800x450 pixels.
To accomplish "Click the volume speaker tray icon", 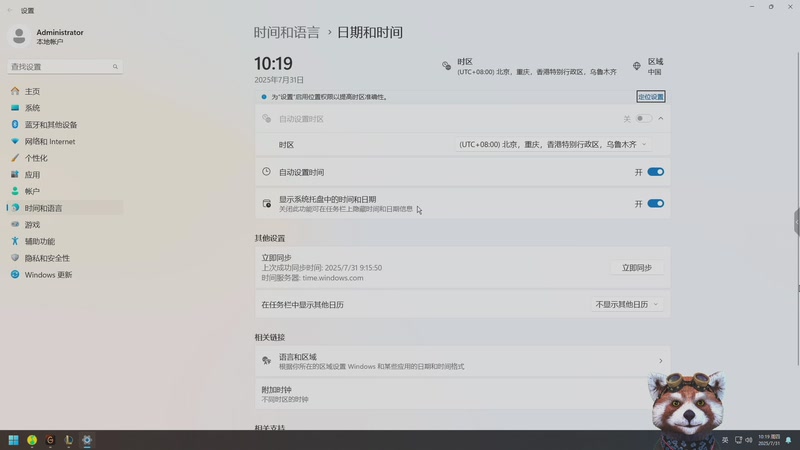I will click(748, 440).
